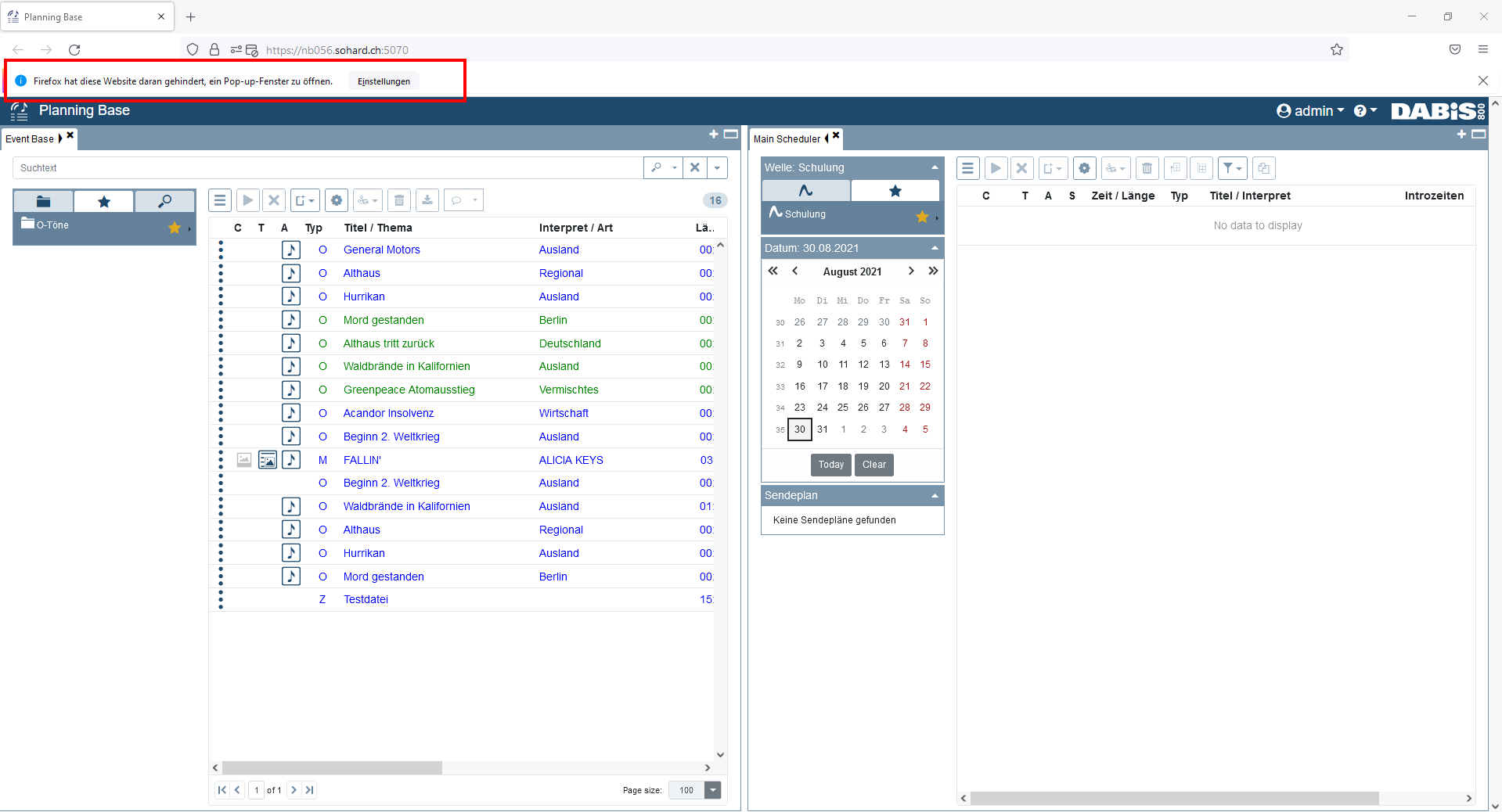Viewport: 1502px width, 812px height.
Task: Click into the Suchtext search field
Action: [x=329, y=168]
